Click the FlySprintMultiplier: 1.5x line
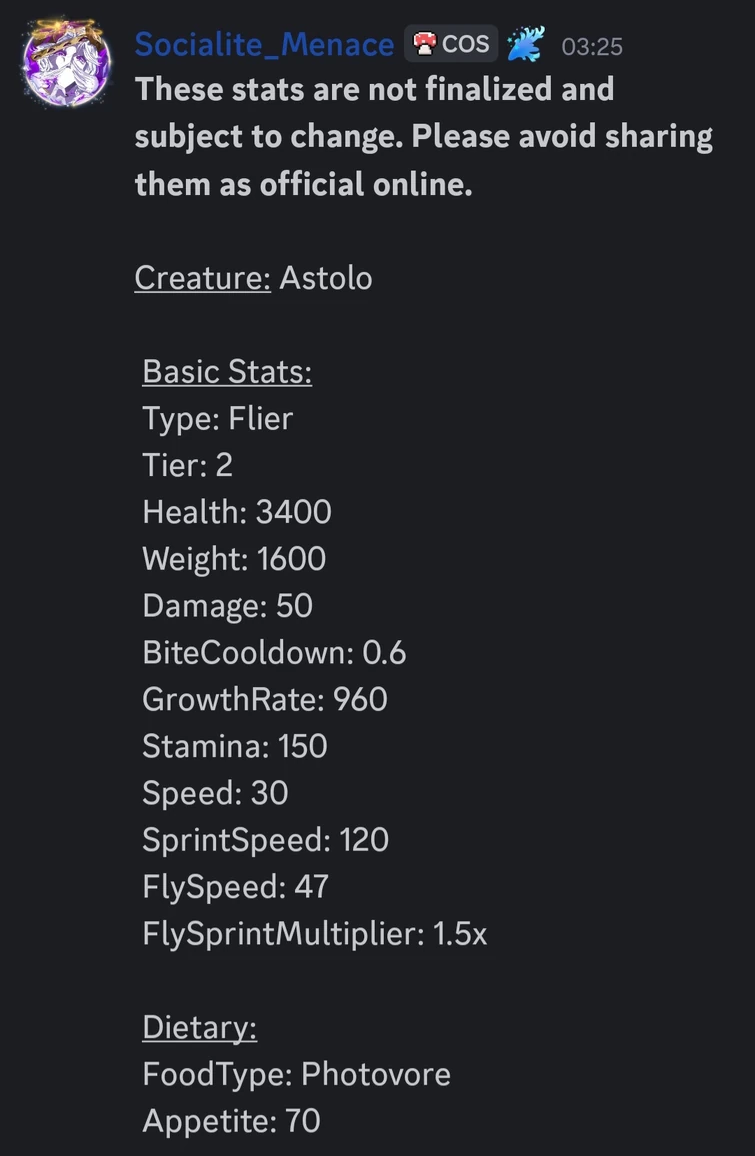 tap(314, 934)
